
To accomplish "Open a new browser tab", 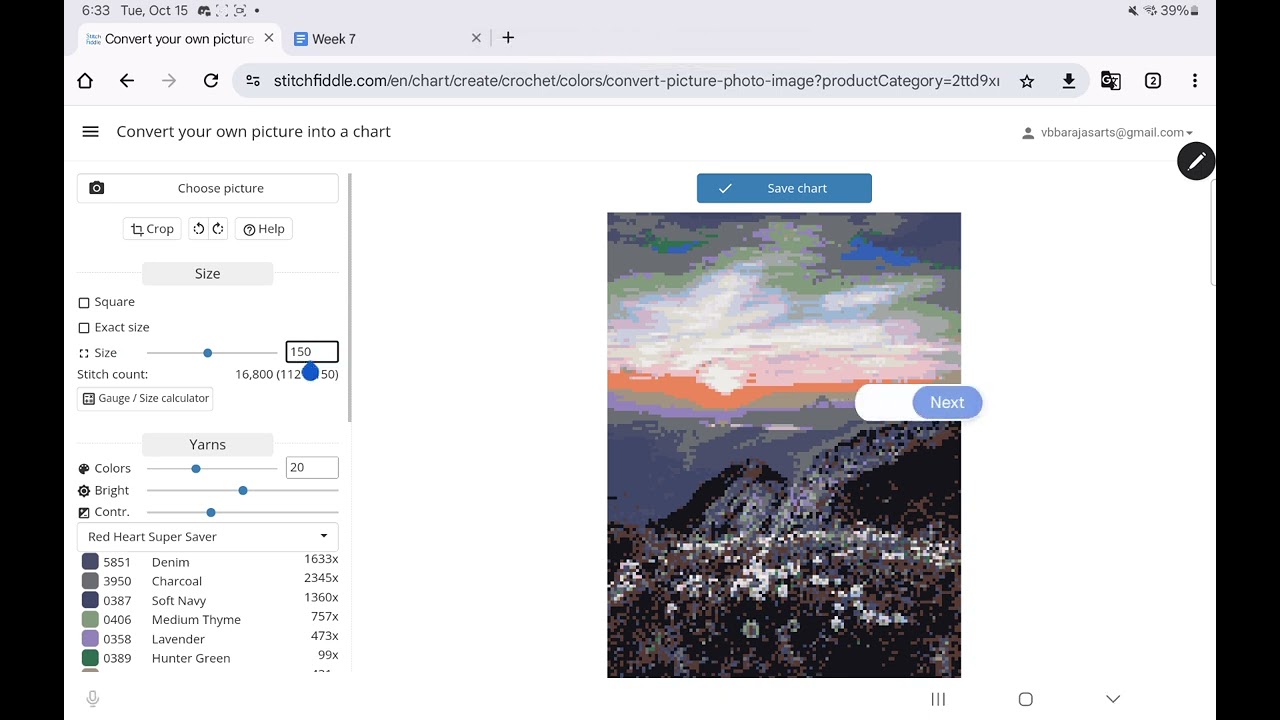I will pyautogui.click(x=508, y=38).
